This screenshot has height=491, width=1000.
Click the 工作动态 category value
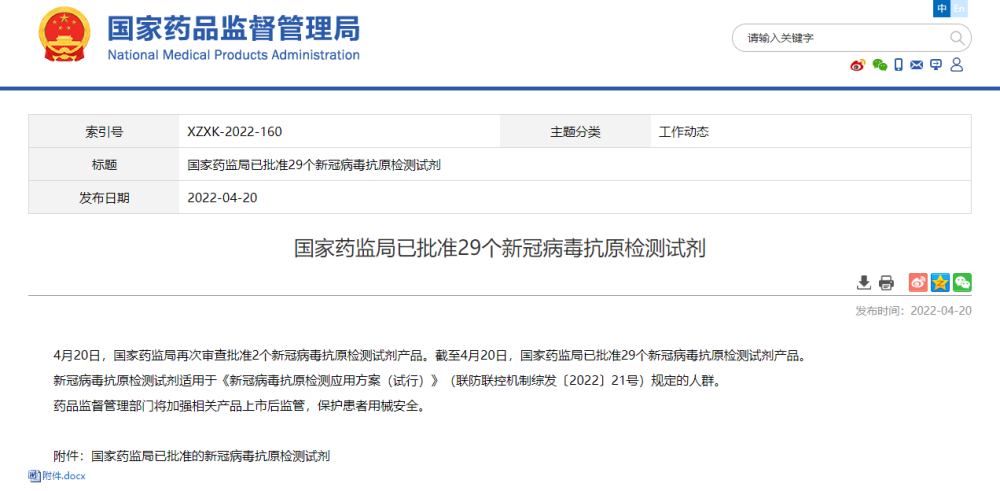coord(684,132)
